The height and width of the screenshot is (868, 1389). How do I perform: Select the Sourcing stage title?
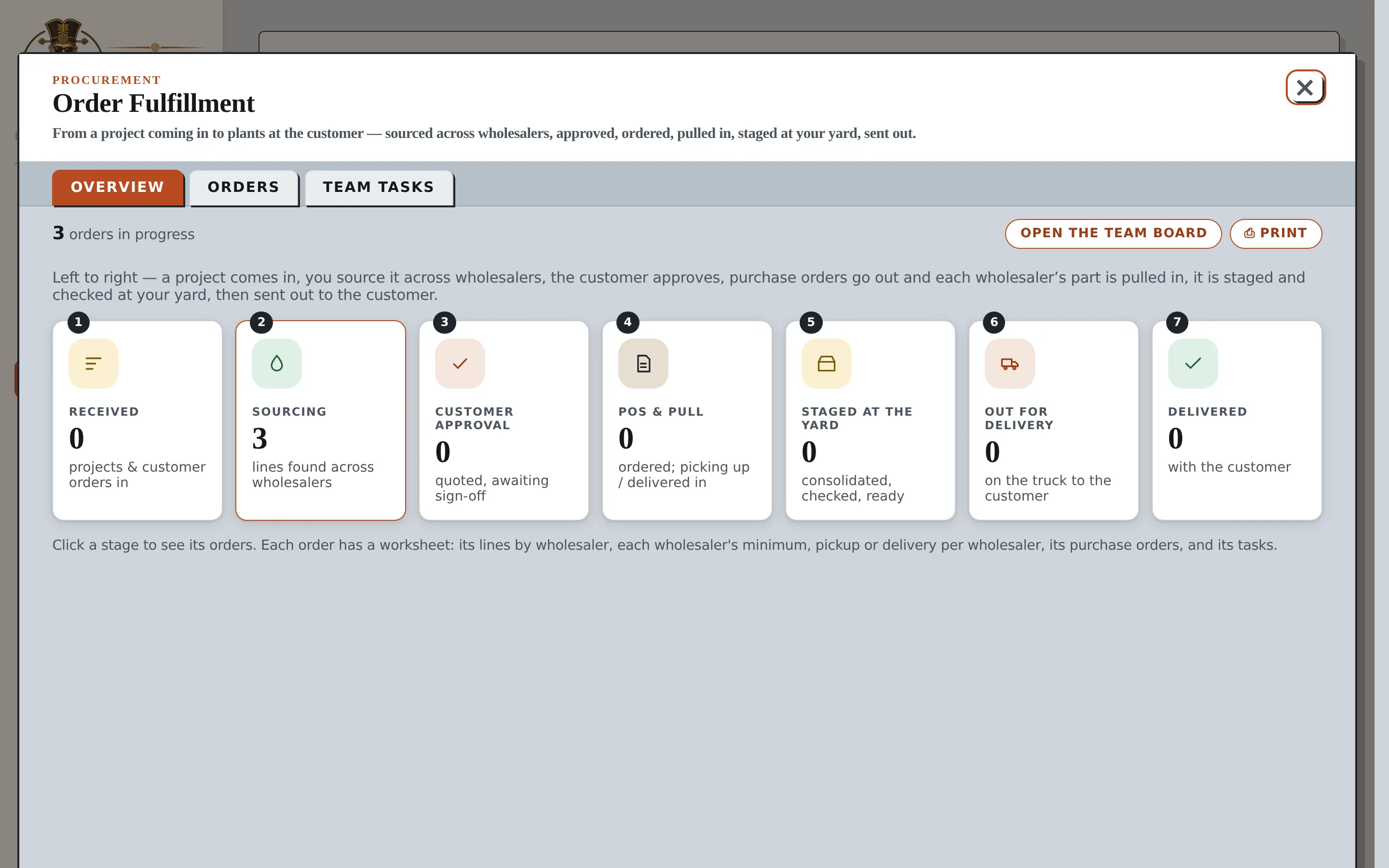[289, 412]
